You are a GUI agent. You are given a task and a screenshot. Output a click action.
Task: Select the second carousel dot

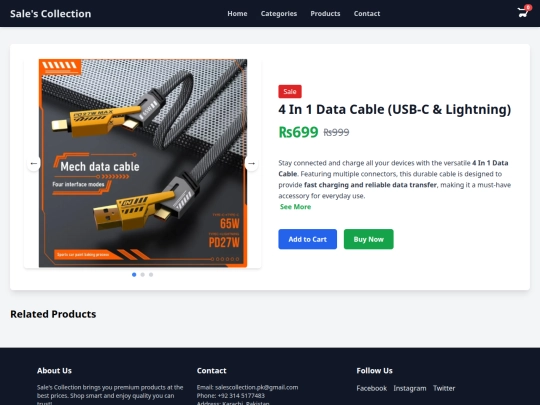click(143, 274)
